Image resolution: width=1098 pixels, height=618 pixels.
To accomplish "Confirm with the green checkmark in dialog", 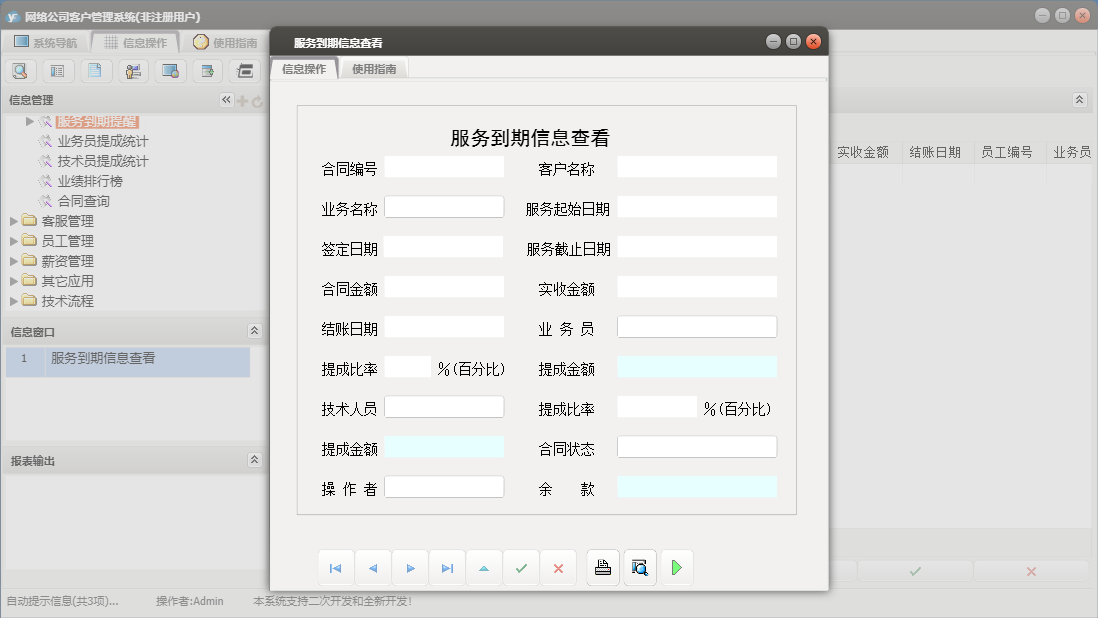I will coord(521,568).
